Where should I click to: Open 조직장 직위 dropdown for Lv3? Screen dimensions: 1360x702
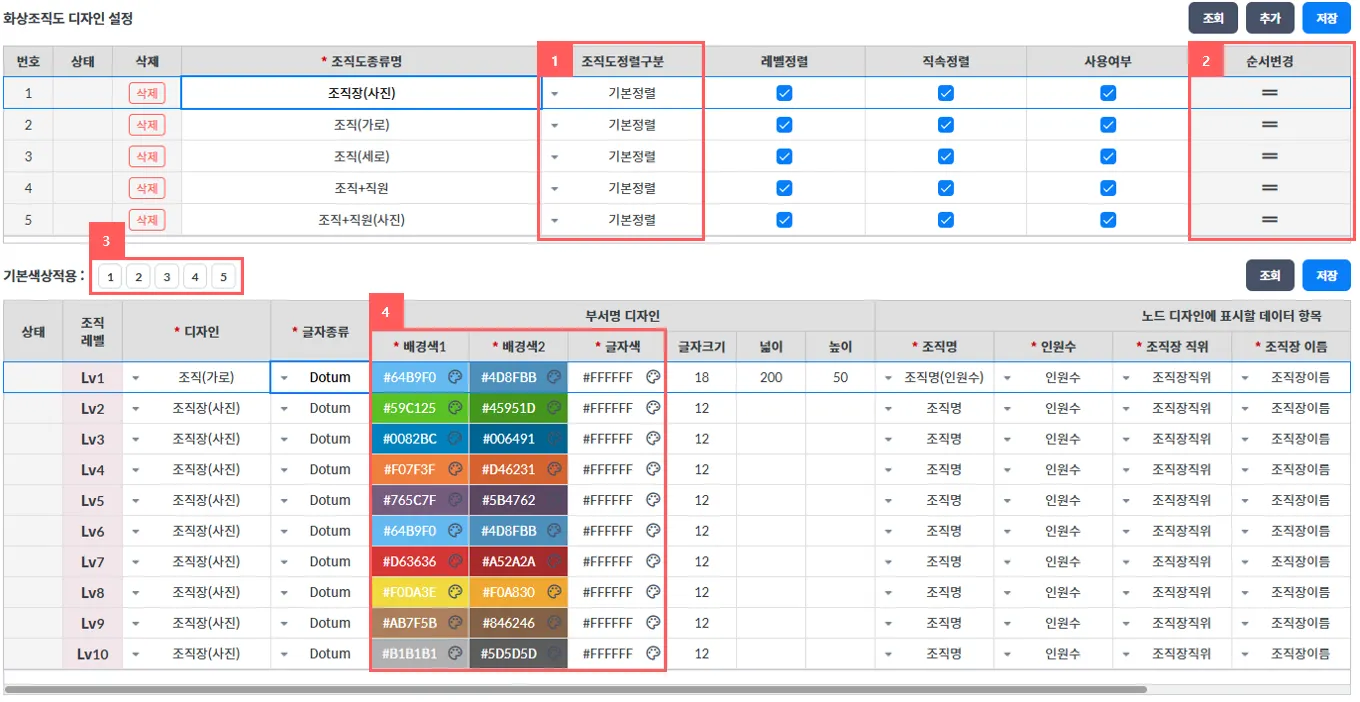click(x=1126, y=440)
